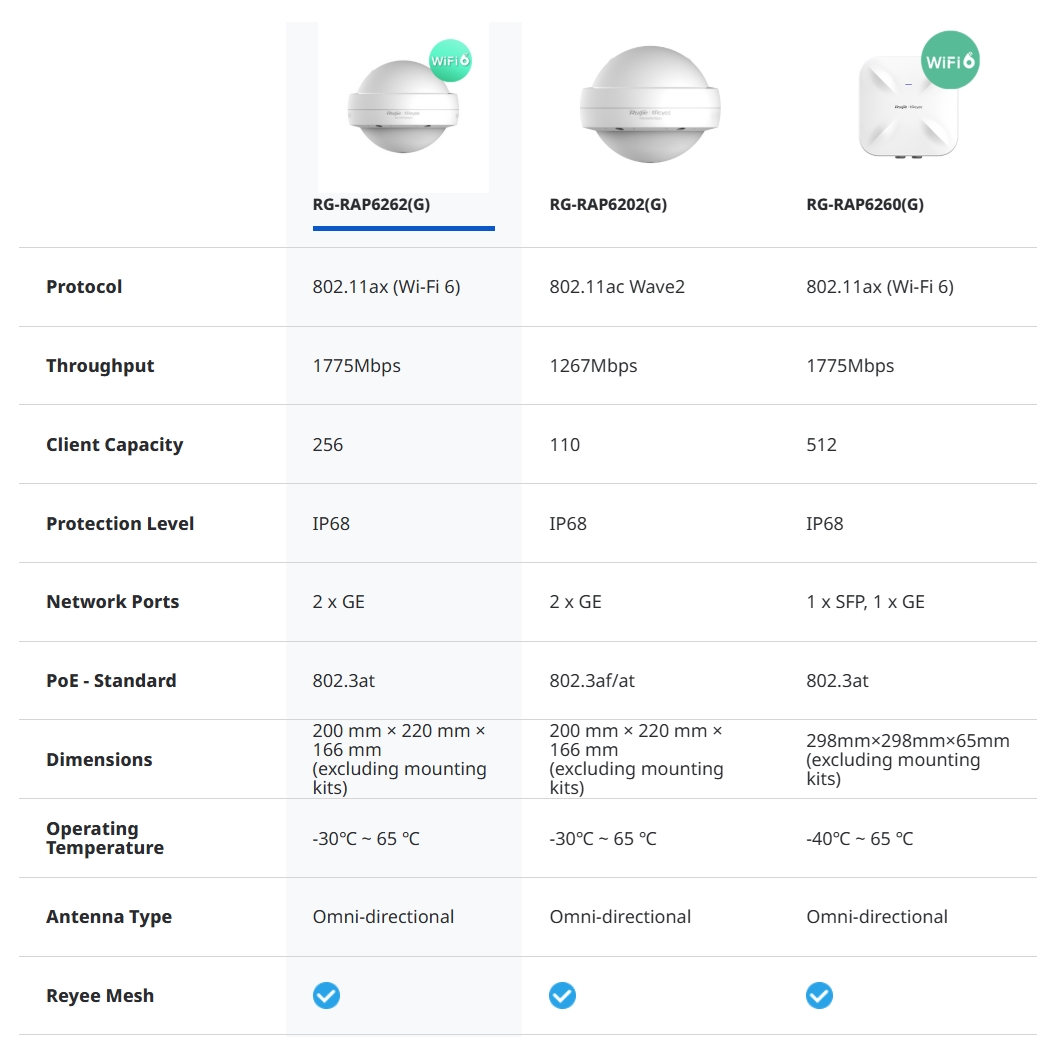
Task: Click Reyee Mesh checkmark for RG-RAP6262(G)
Action: click(x=326, y=995)
